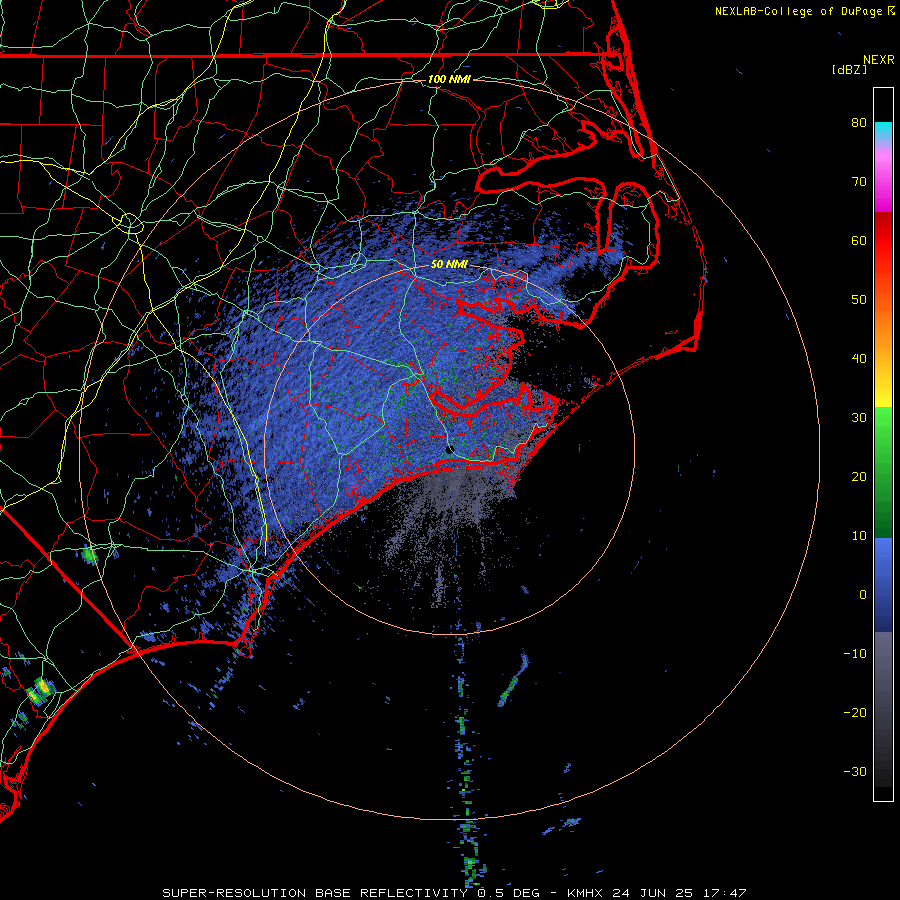Viewport: 900px width, 900px height.
Task: Click the green band of the color scale
Action: (883, 472)
